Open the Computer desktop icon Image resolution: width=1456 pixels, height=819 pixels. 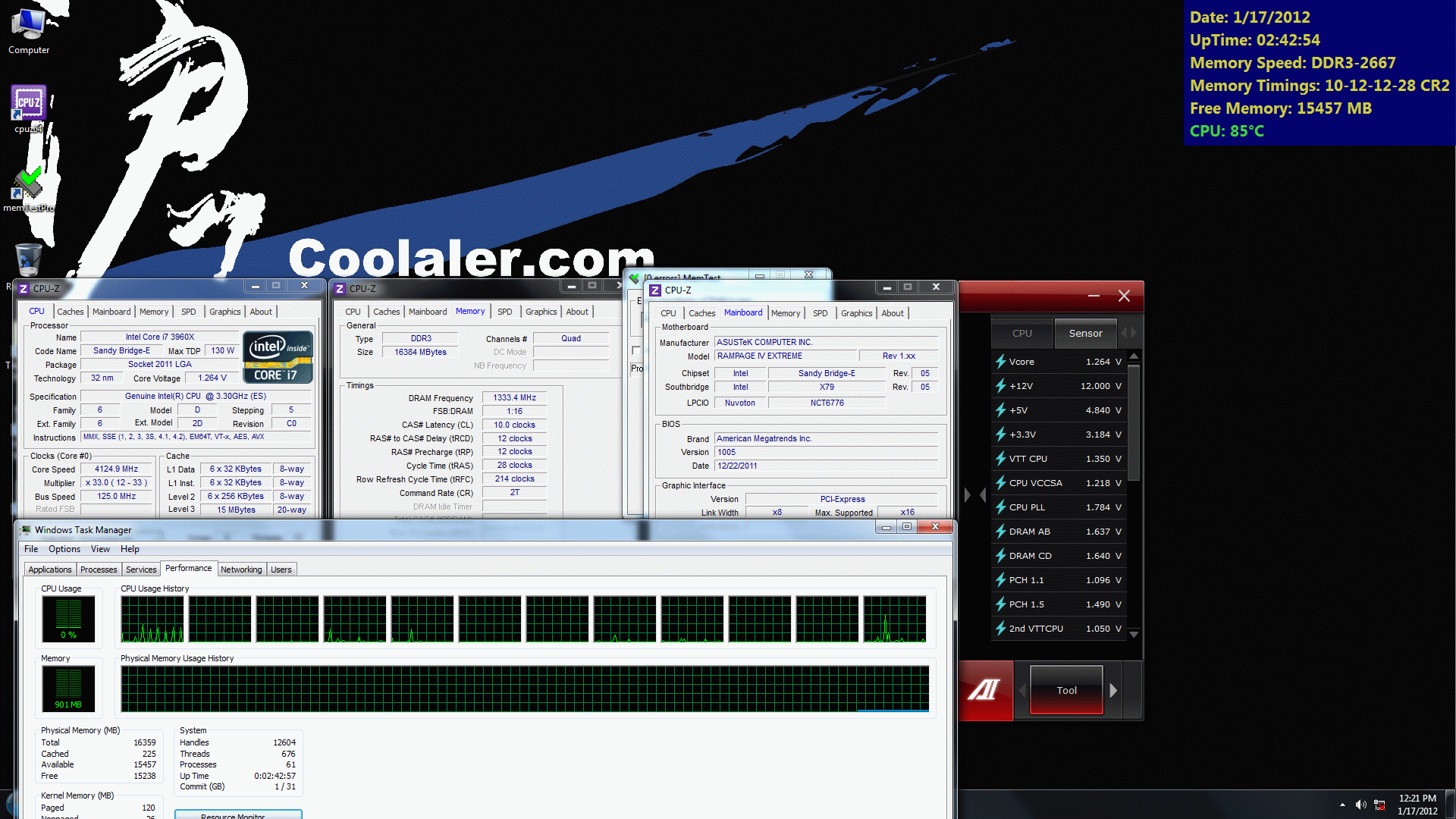point(29,30)
